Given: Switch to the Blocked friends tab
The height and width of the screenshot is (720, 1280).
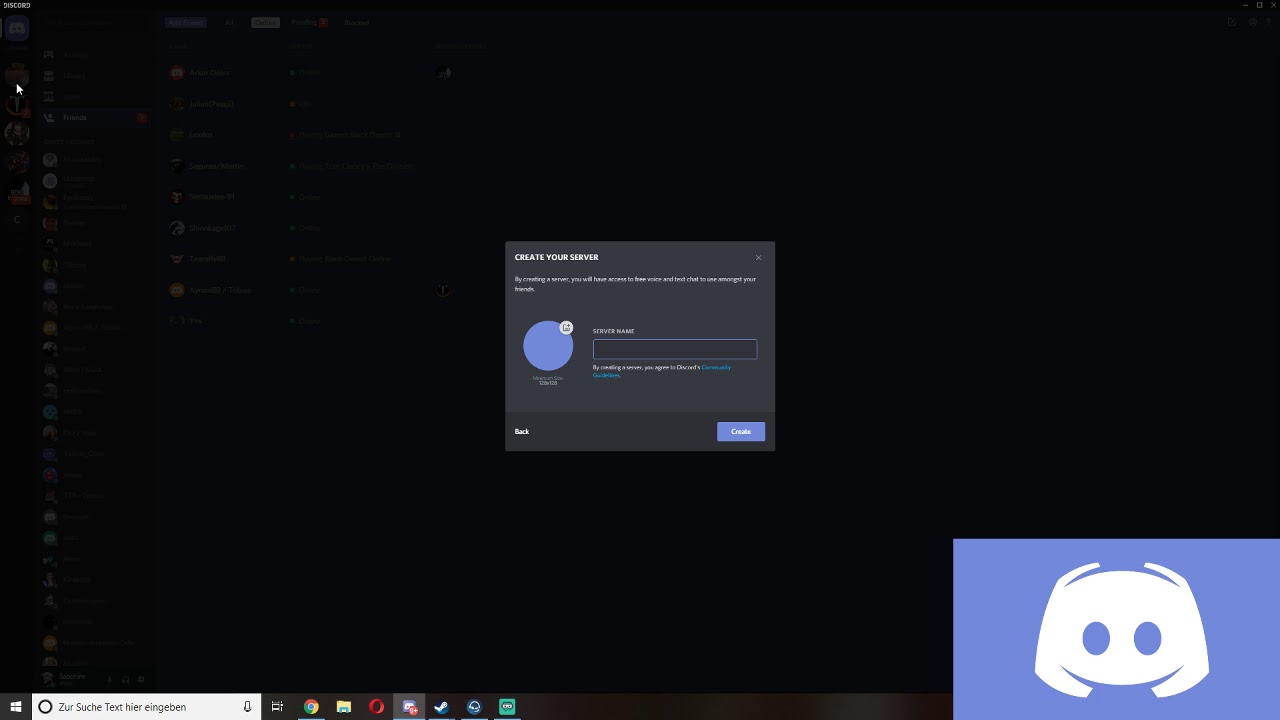Looking at the screenshot, I should tap(356, 22).
